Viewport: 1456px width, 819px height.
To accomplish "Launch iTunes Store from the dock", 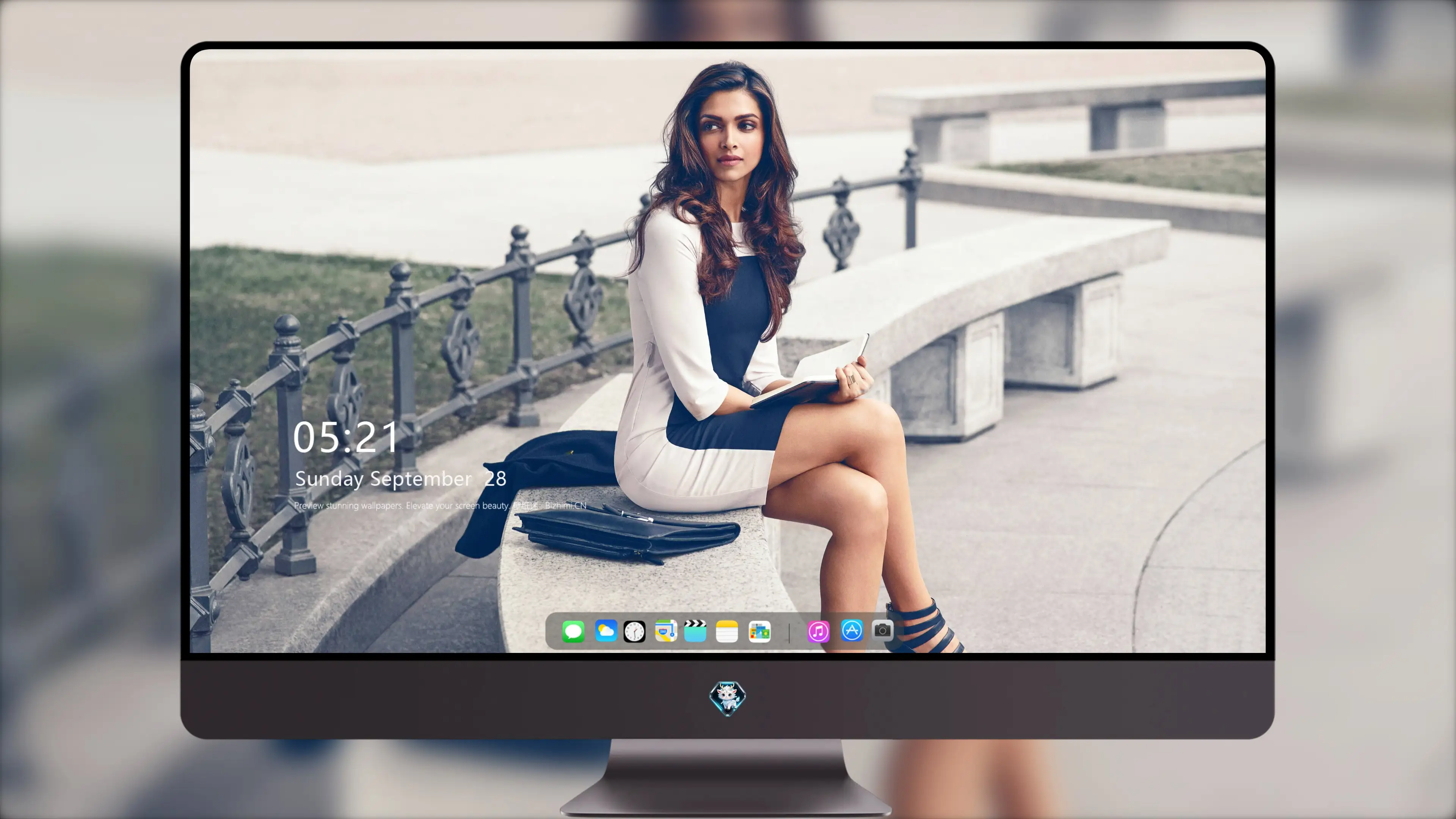I will 819,631.
